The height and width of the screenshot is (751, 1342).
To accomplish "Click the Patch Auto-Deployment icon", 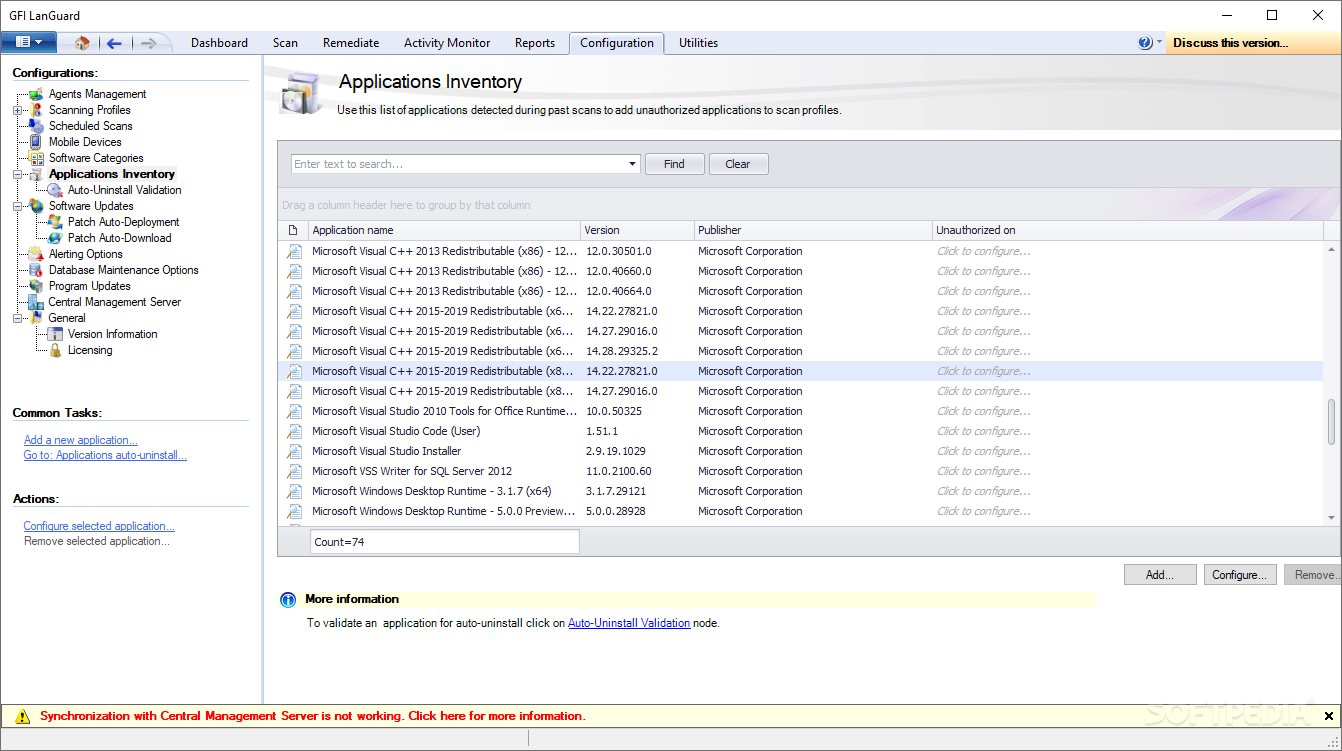I will pyautogui.click(x=55, y=222).
